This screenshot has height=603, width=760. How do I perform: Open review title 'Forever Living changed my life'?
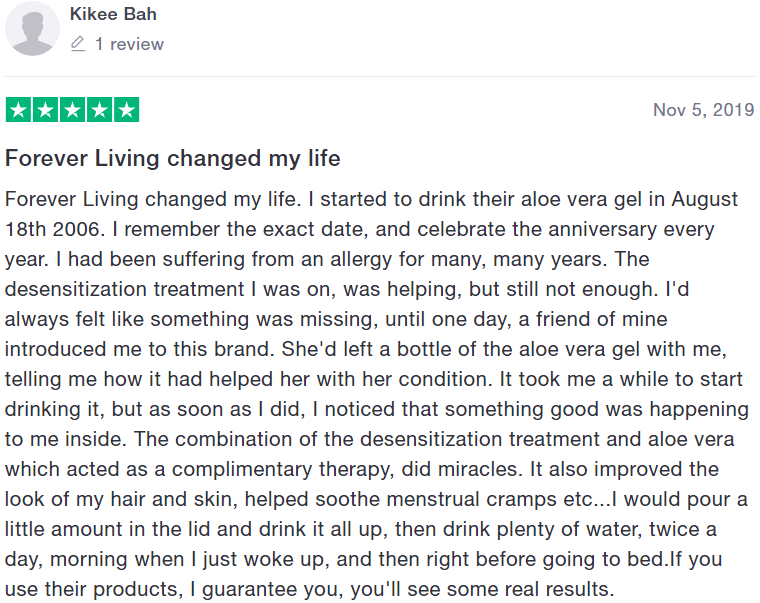[x=173, y=159]
